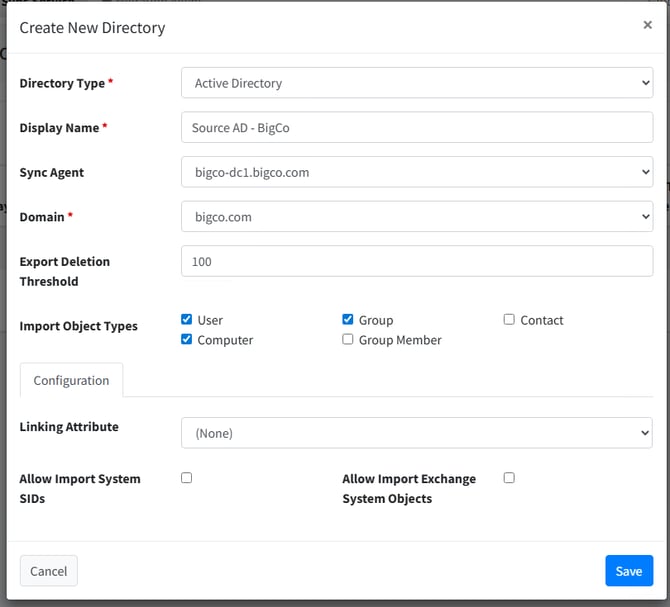Enable Allow Import Exchange System Objects
Viewport: 670px width, 607px height.
click(509, 478)
